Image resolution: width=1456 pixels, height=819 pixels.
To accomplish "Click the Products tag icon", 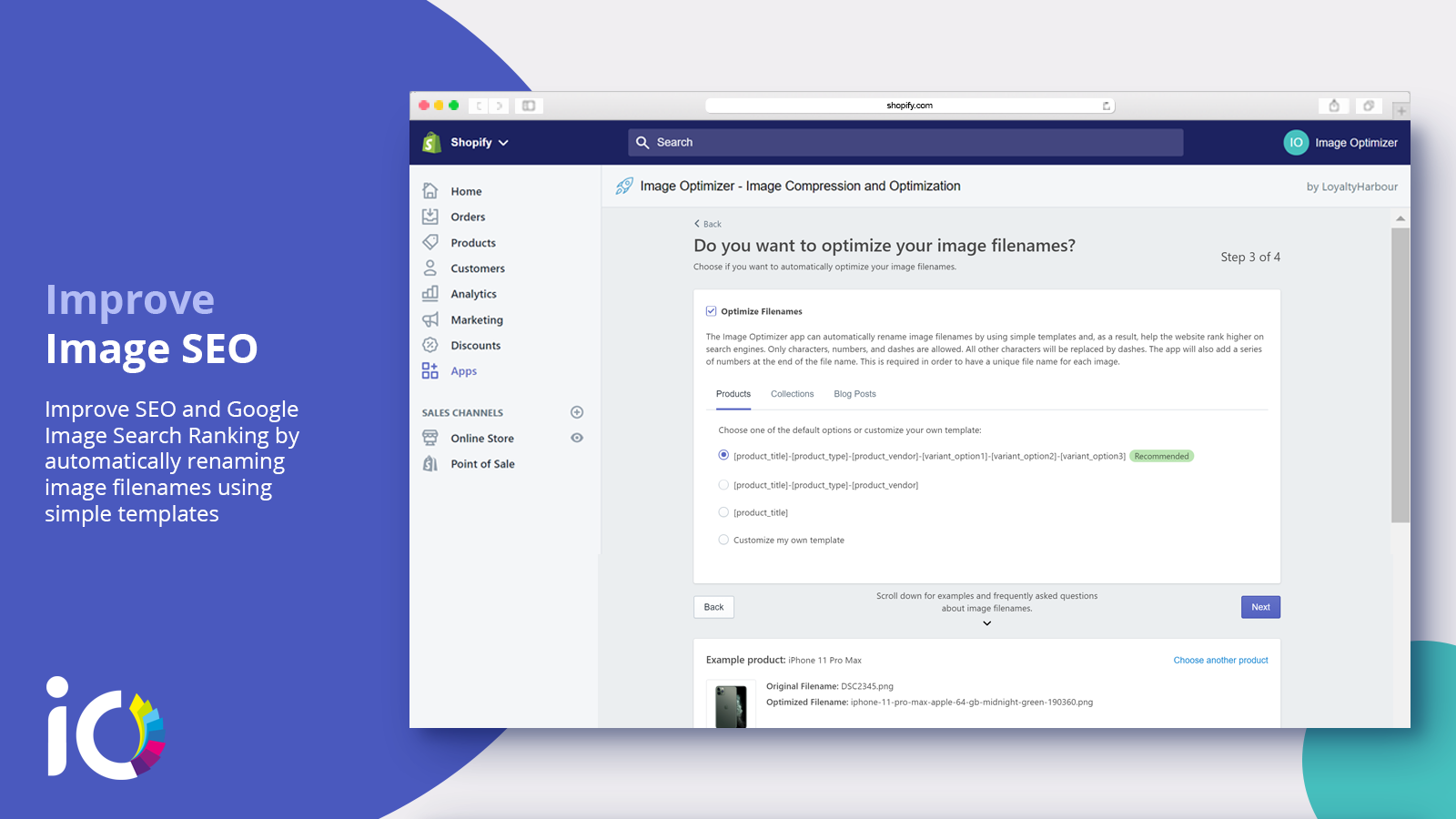I will tap(430, 242).
